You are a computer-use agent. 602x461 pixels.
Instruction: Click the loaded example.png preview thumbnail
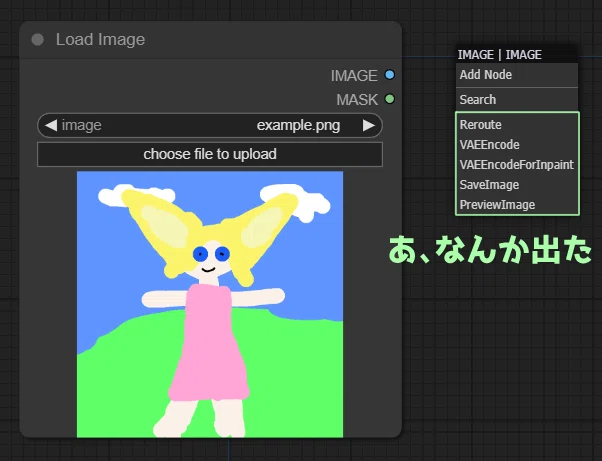click(210, 304)
